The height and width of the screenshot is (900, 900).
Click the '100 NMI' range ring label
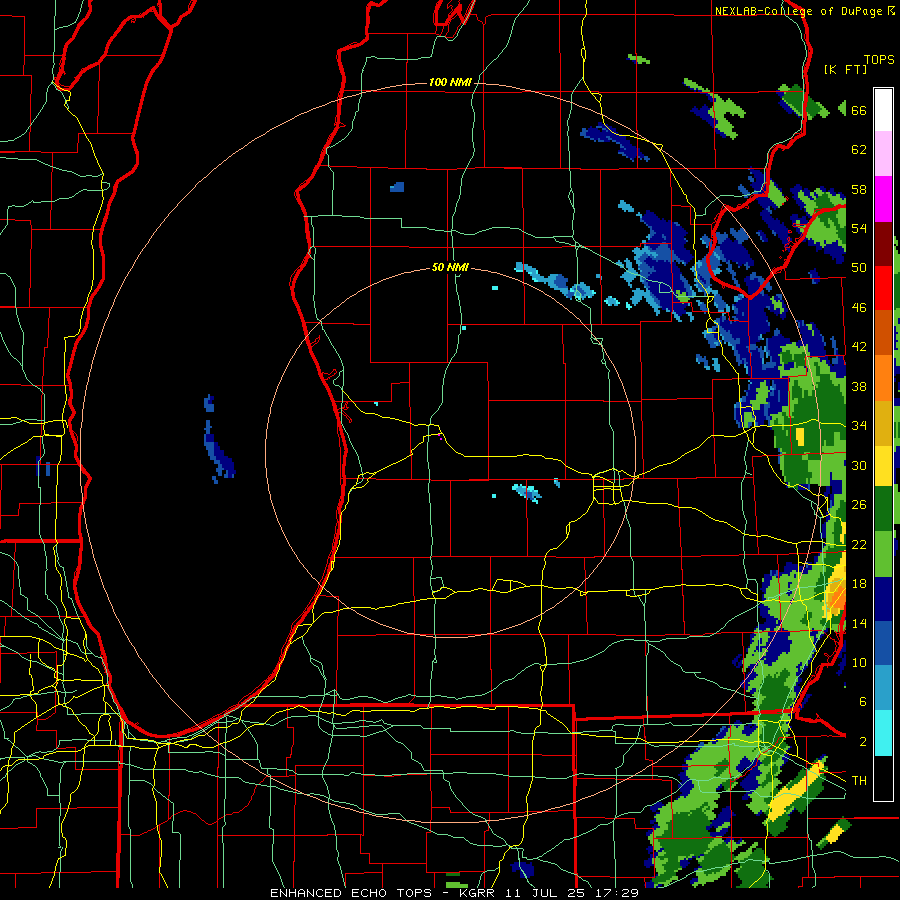(450, 83)
